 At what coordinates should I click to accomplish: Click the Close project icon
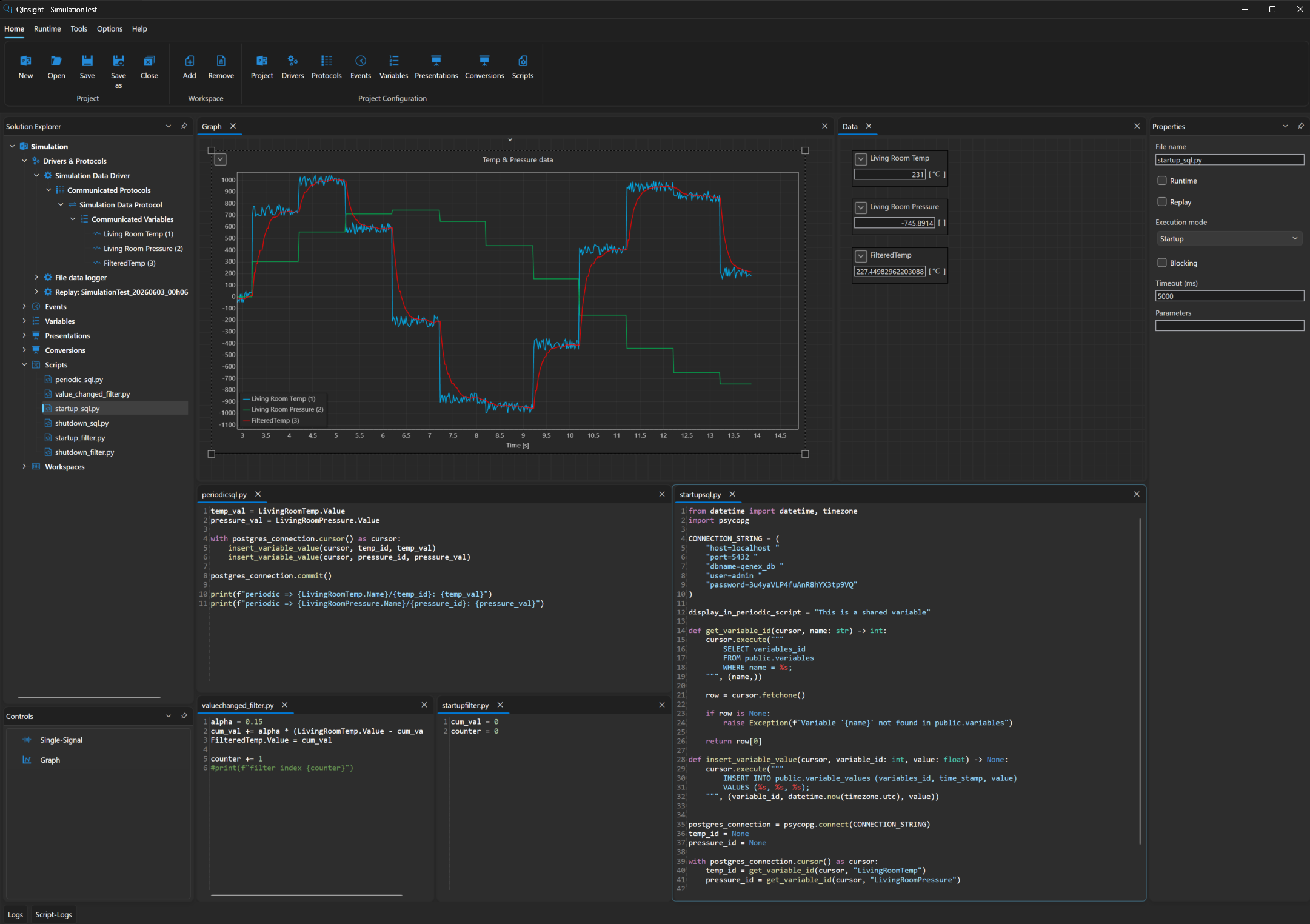point(149,61)
